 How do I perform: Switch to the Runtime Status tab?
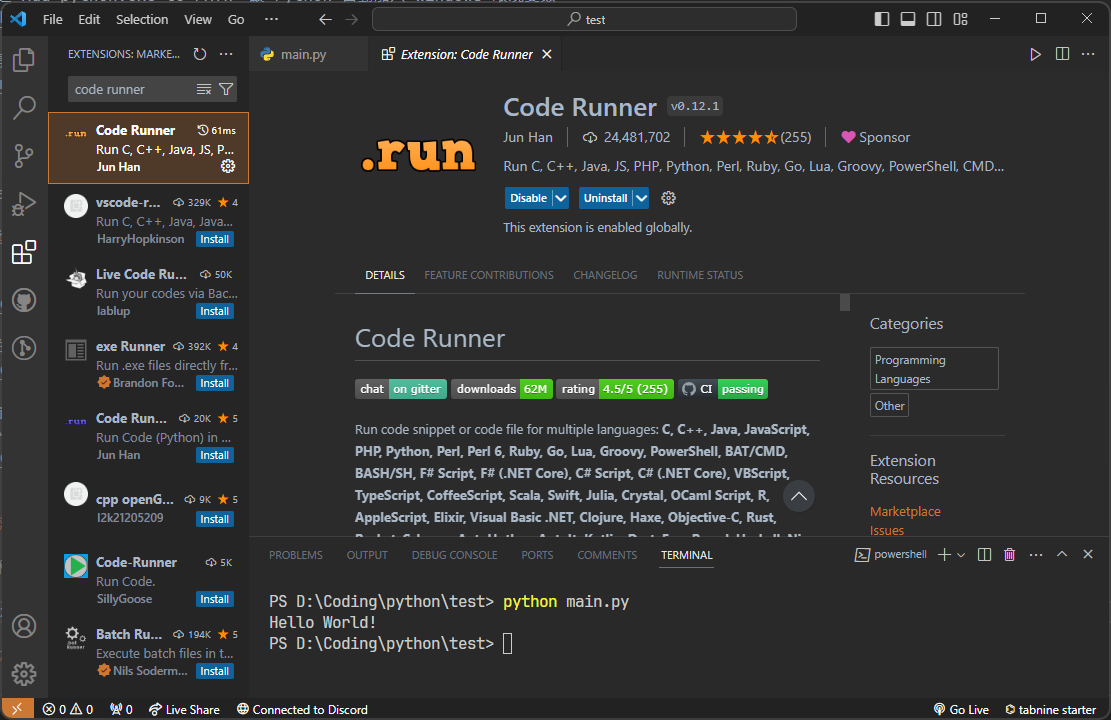[x=700, y=275]
